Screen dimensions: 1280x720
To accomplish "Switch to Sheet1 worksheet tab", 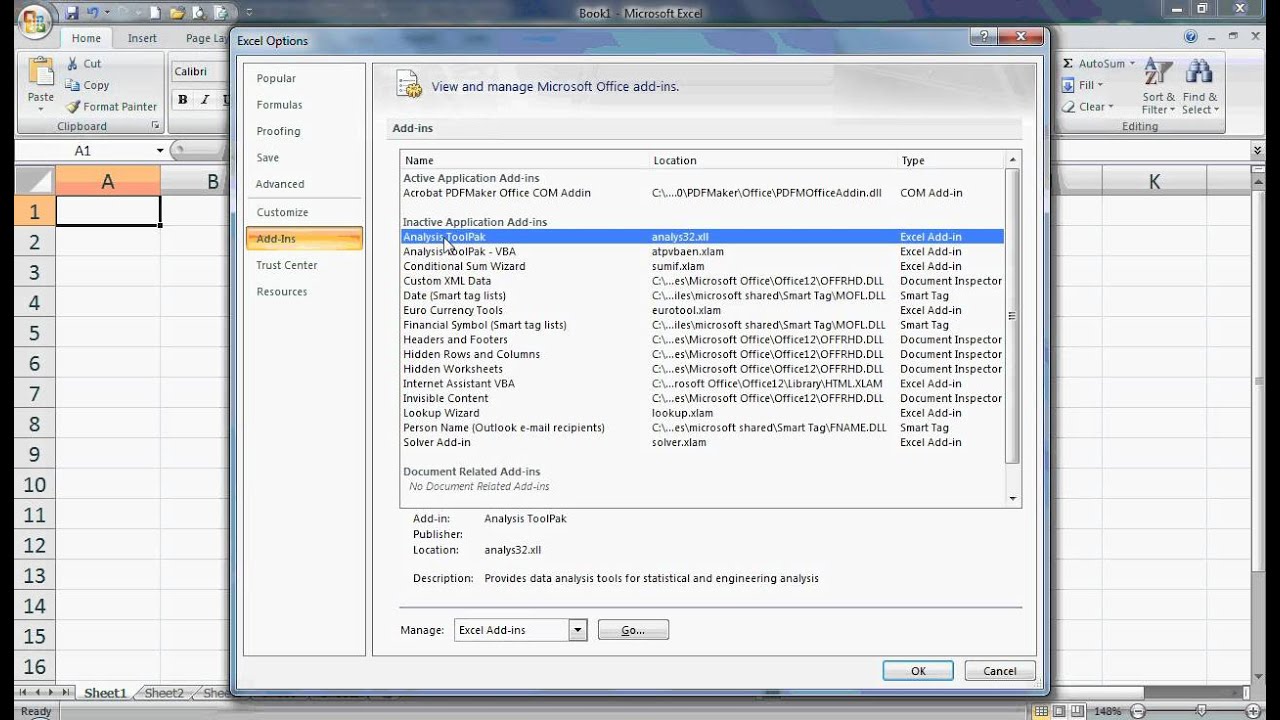I will coord(105,693).
